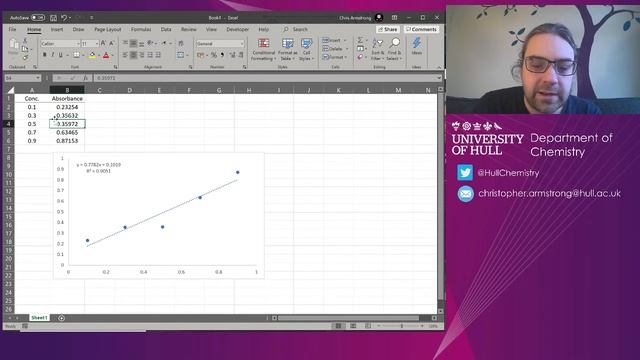Add a new sheet with plus icon
Screen dimensions: 640x360
61,318
